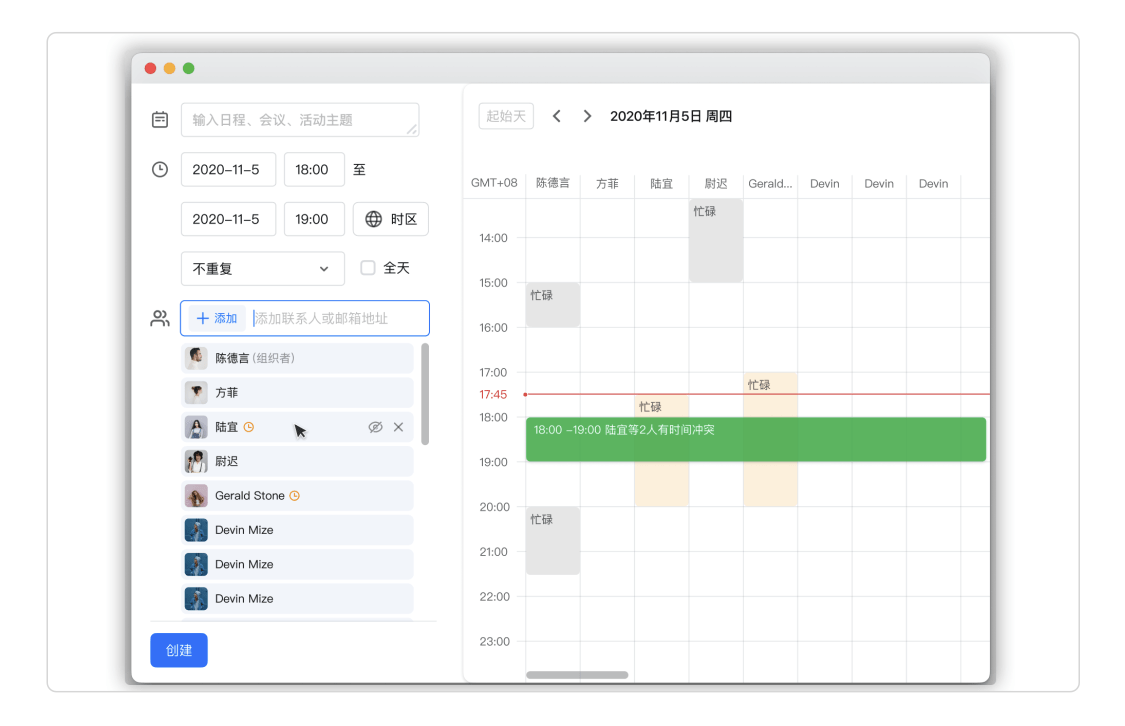Remove 陆宜 from attendees with X
The height and width of the screenshot is (726, 1125).
point(398,427)
